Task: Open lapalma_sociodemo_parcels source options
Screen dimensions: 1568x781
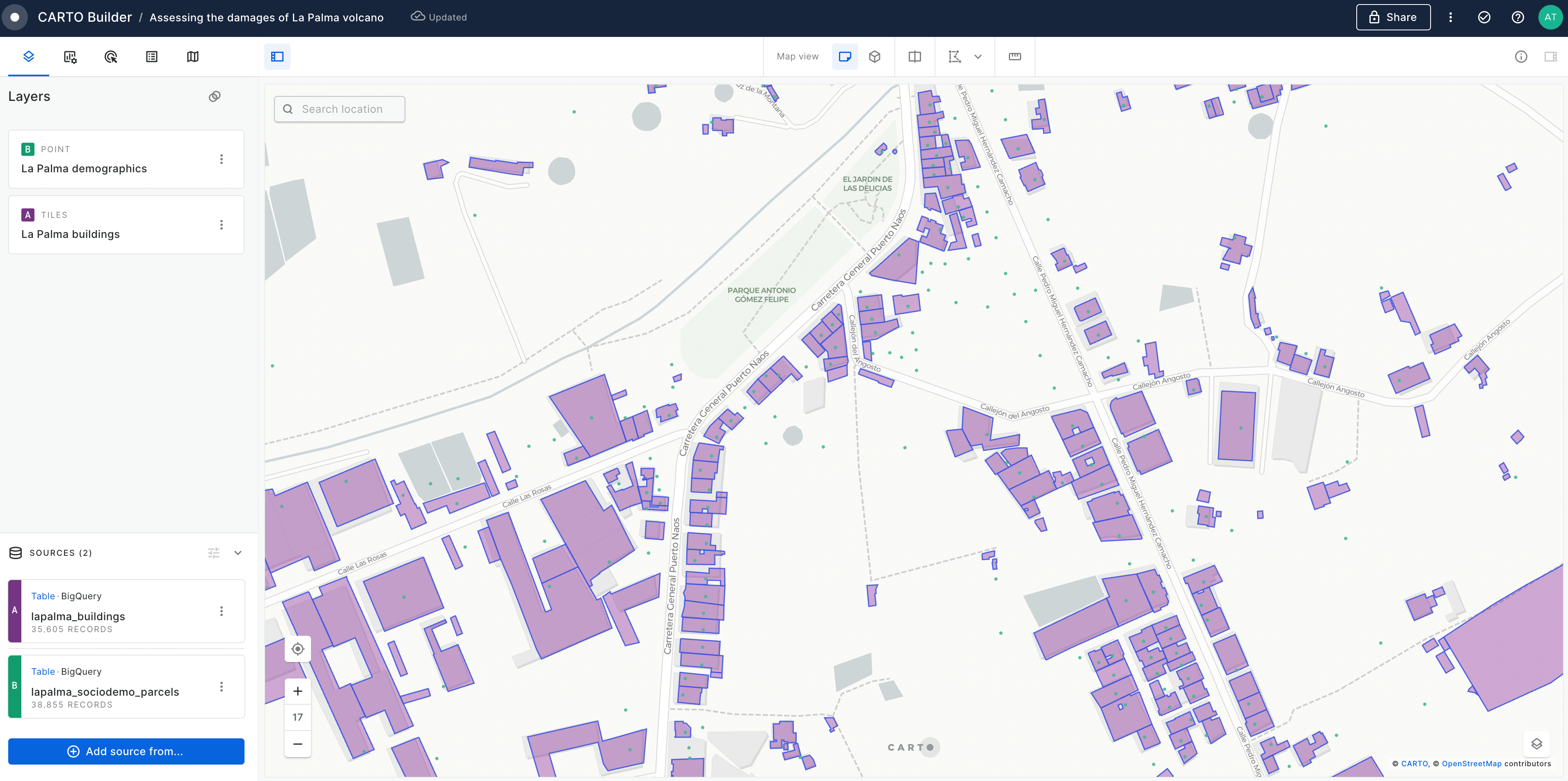Action: [222, 687]
